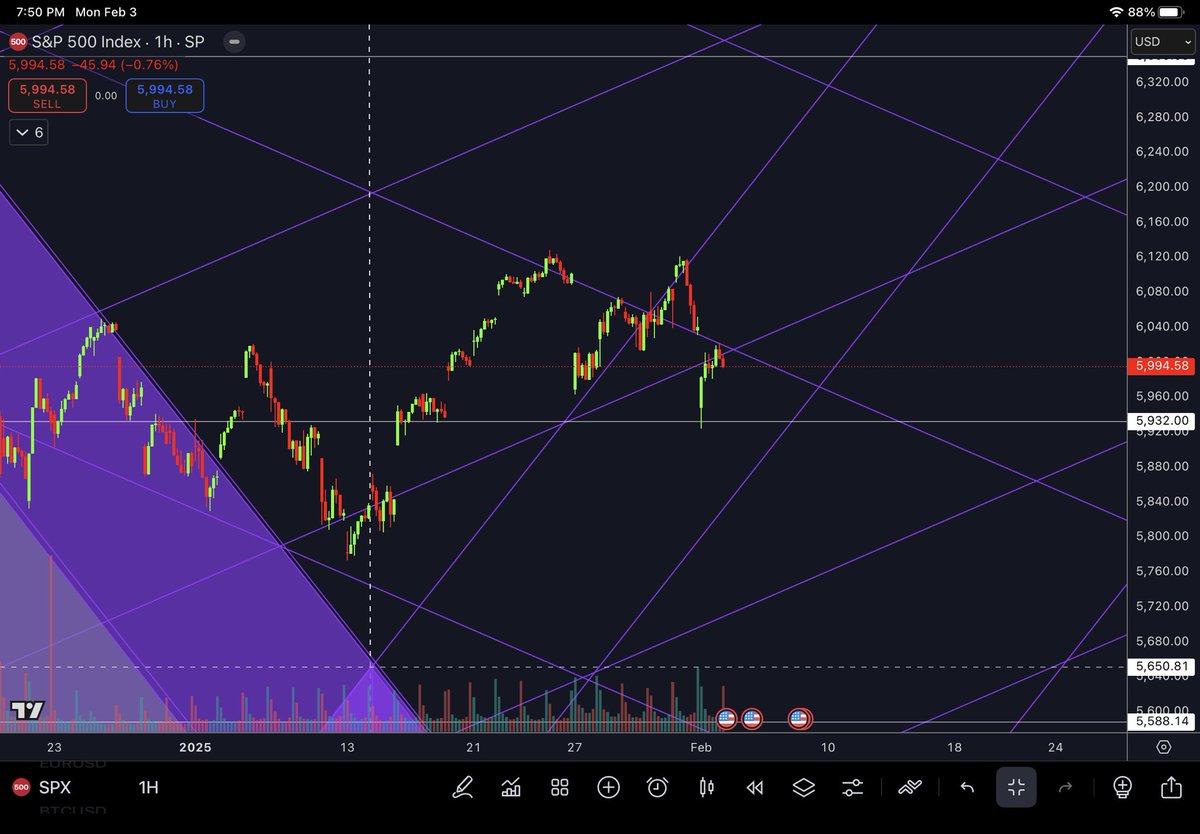Tap the zigzag lines toolbar icon

[x=909, y=787]
